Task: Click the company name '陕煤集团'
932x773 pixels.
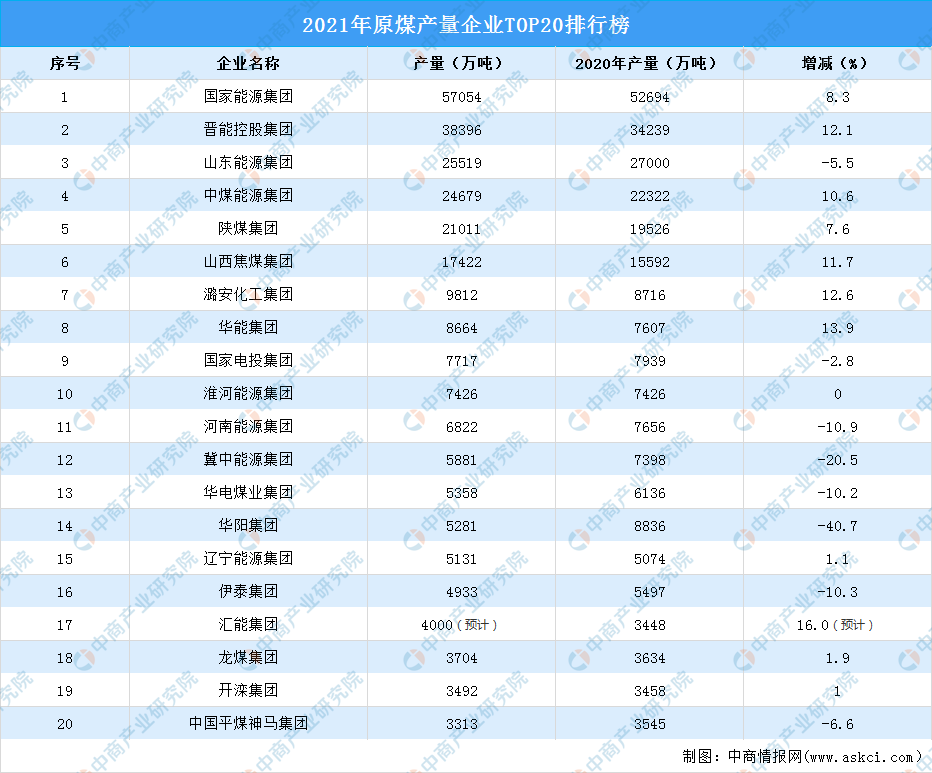Action: tap(248, 228)
